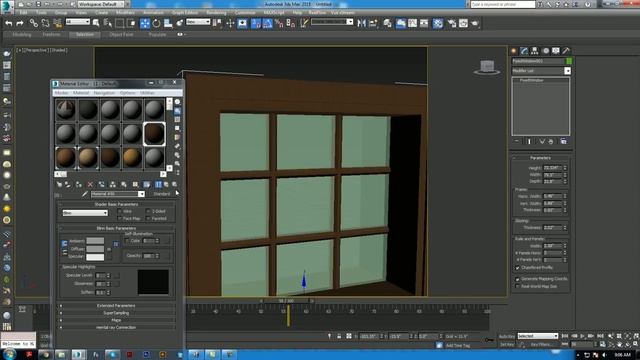Click the Sample Type sphere icon
This screenshot has width=640, height=360.
pyautogui.click(x=178, y=102)
